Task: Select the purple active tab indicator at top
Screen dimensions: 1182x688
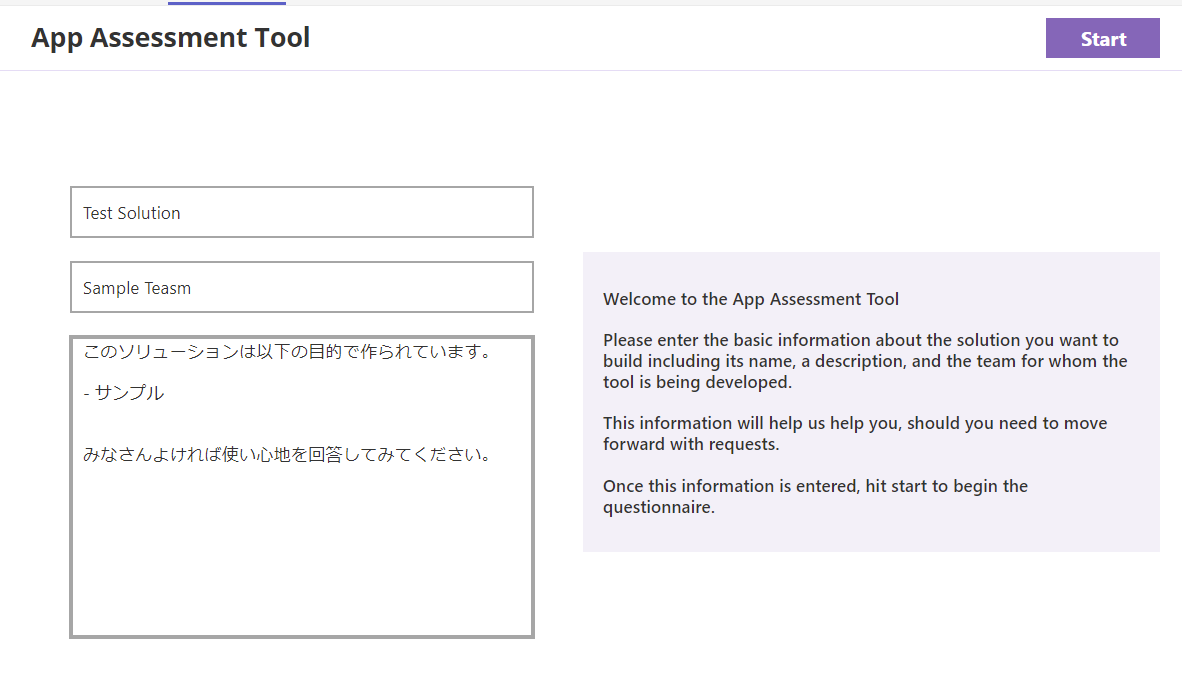Action: pyautogui.click(x=227, y=3)
